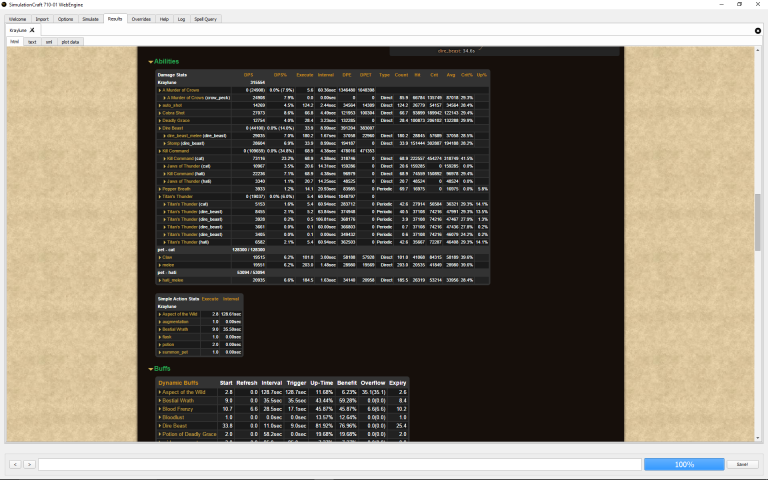Expand the Kill Command ability row
Image resolution: width=768 pixels, height=480 pixels.
[x=177, y=151]
